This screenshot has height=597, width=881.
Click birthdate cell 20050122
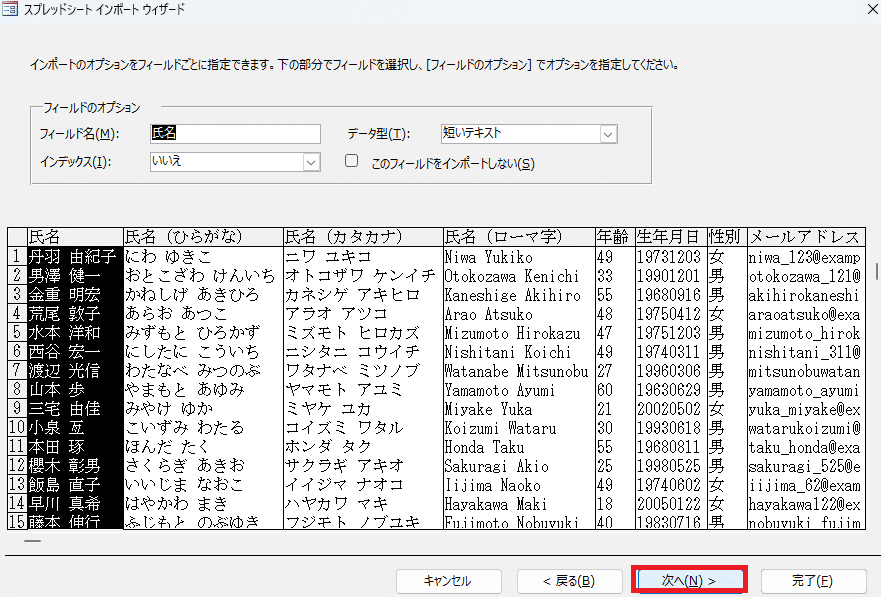click(x=671, y=503)
